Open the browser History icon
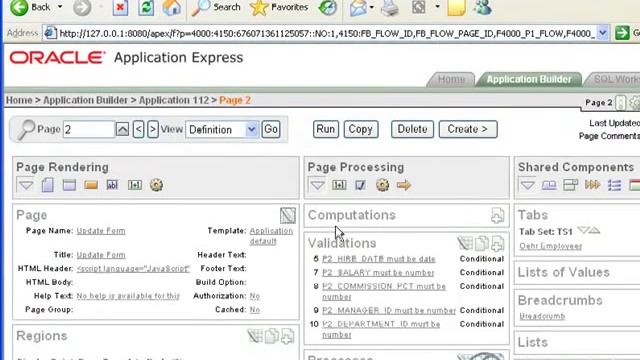This screenshot has height=360, width=640. click(328, 7)
